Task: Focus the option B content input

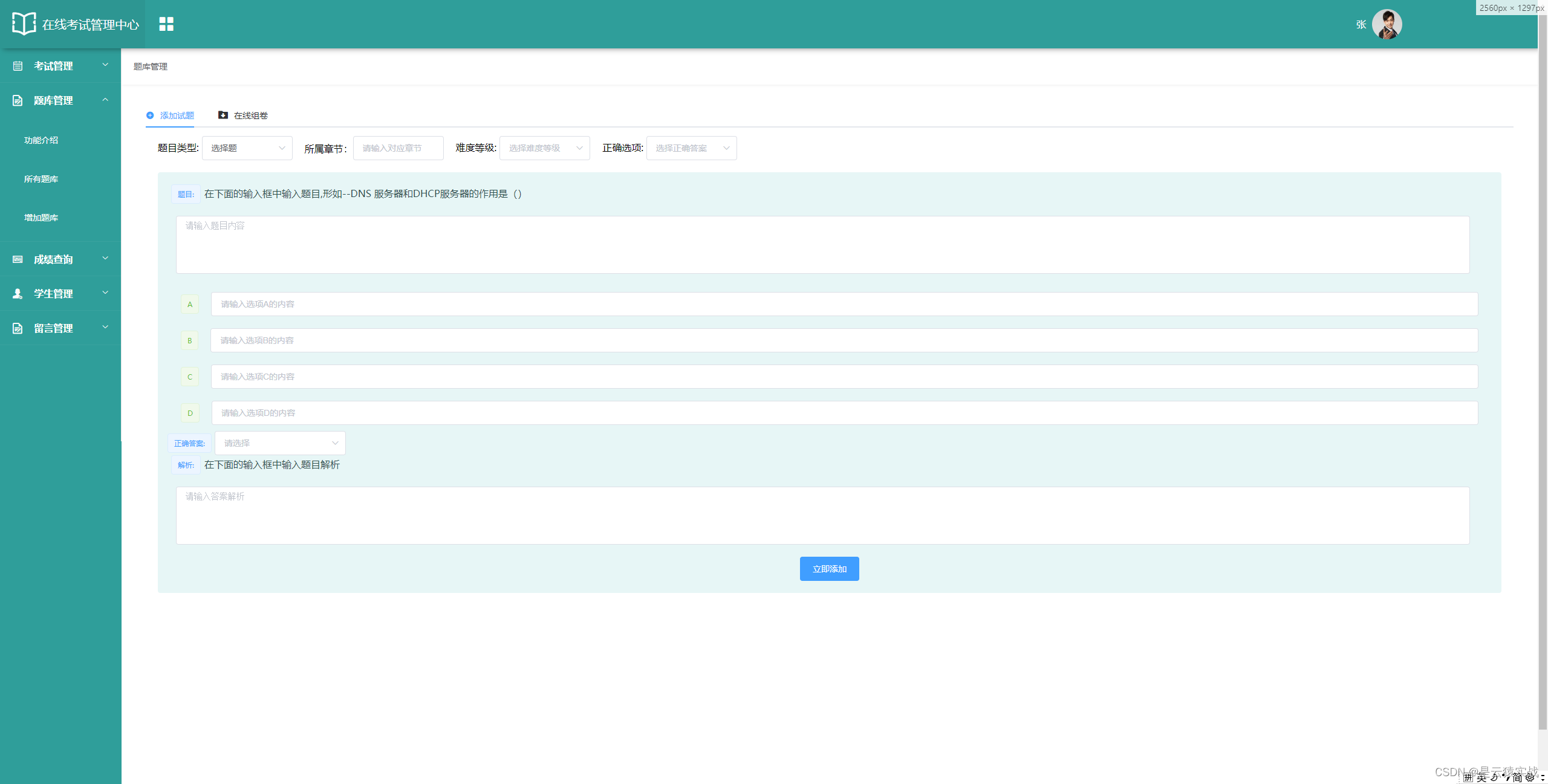Action: coord(844,340)
